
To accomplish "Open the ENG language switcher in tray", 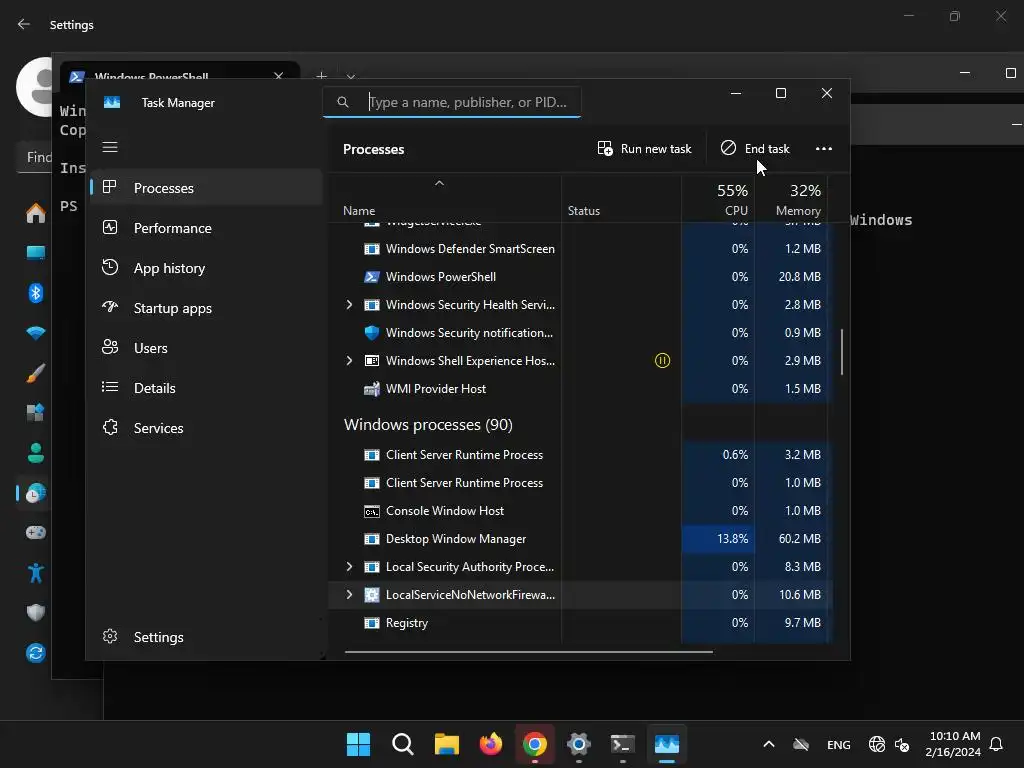I will (839, 744).
